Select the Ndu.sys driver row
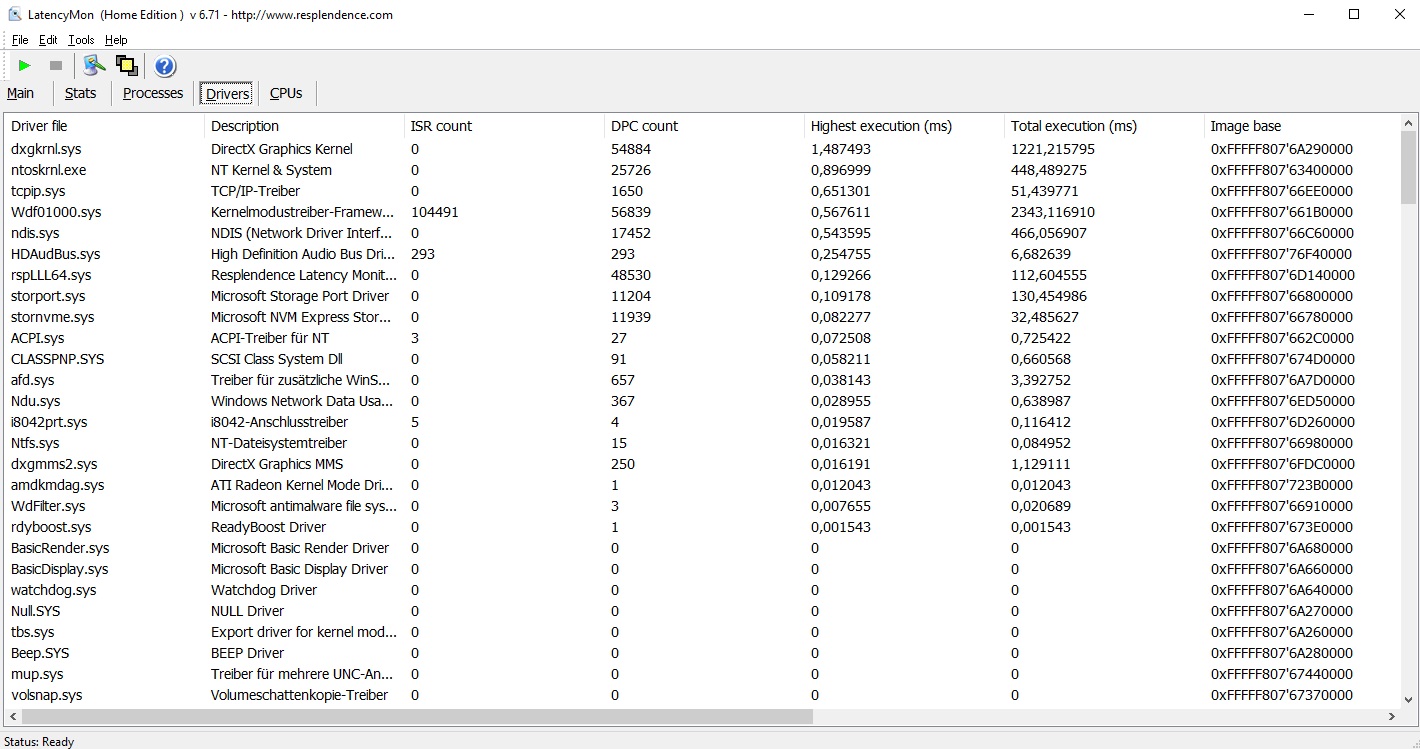The width and height of the screenshot is (1420, 749). 702,401
